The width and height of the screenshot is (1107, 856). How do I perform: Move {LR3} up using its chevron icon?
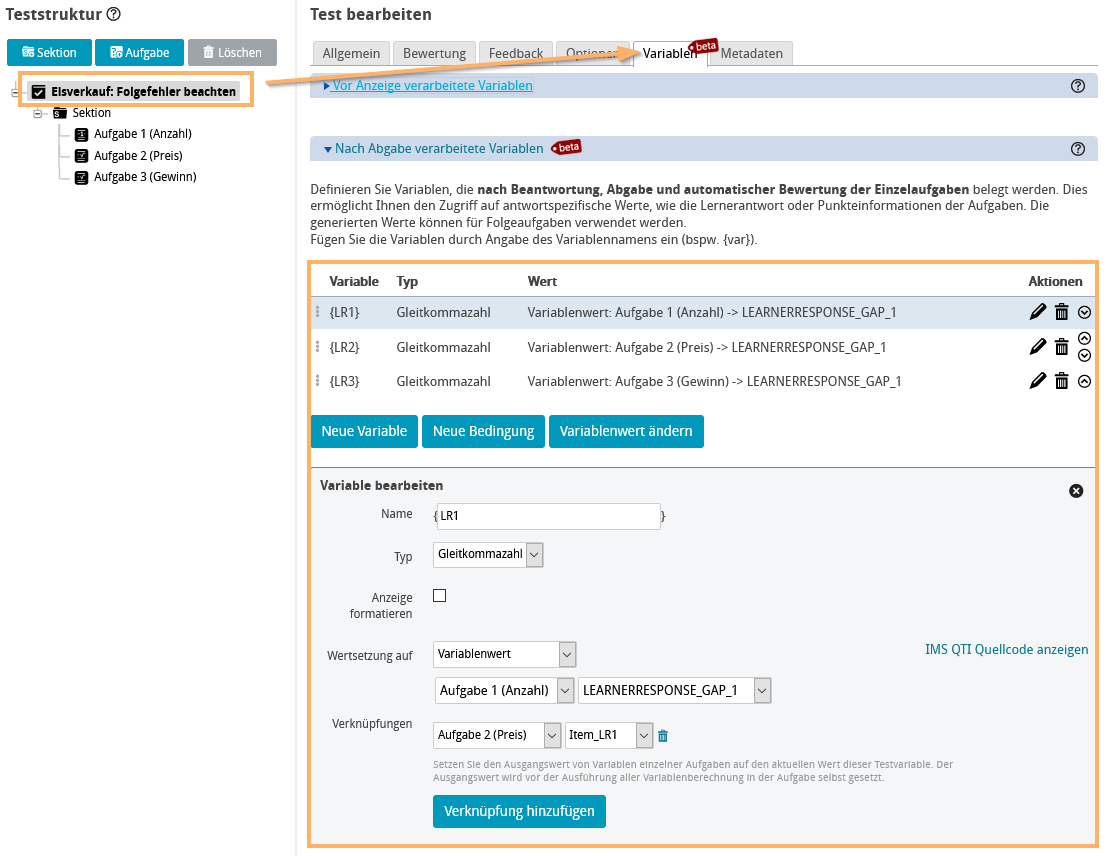1084,381
